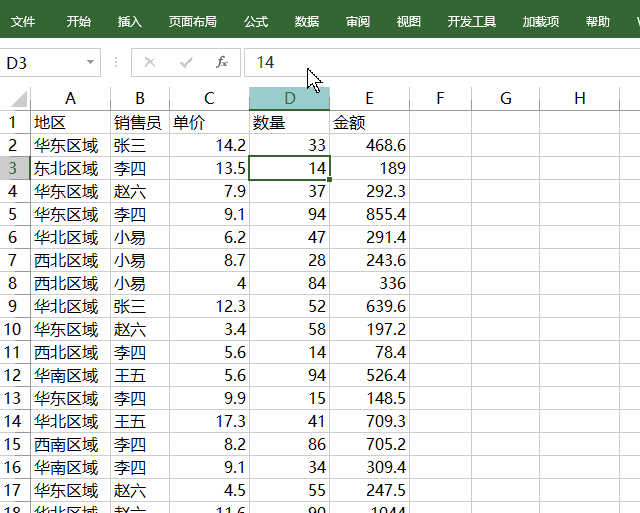Click the 单价 header cell
The height and width of the screenshot is (513, 640).
[x=209, y=122]
